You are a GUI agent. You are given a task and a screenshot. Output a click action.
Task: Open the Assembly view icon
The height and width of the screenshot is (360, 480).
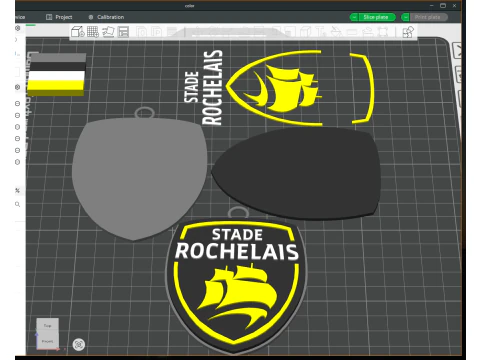pyautogui.click(x=408, y=32)
